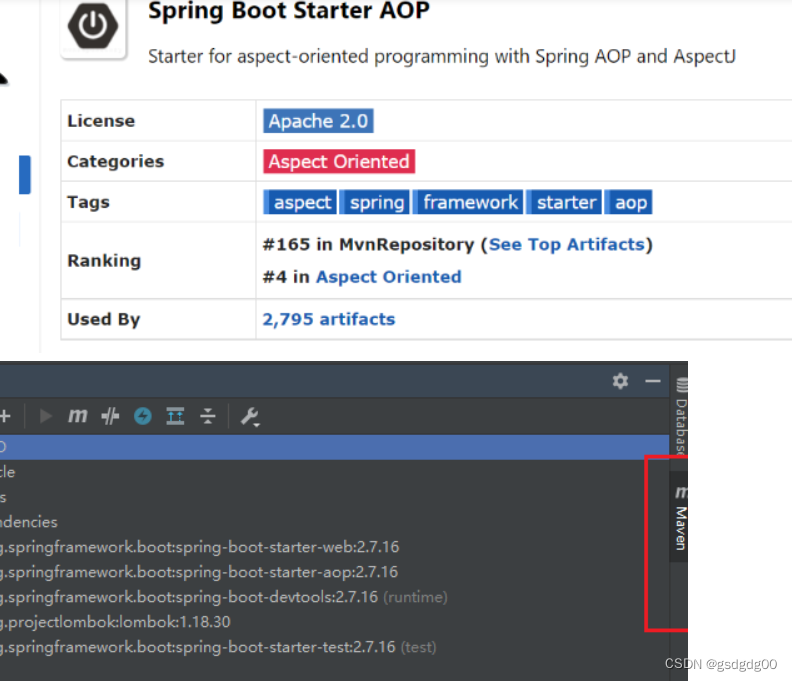792x681 pixels.
Task: Follow the See Top Artifacts link
Action: click(567, 245)
